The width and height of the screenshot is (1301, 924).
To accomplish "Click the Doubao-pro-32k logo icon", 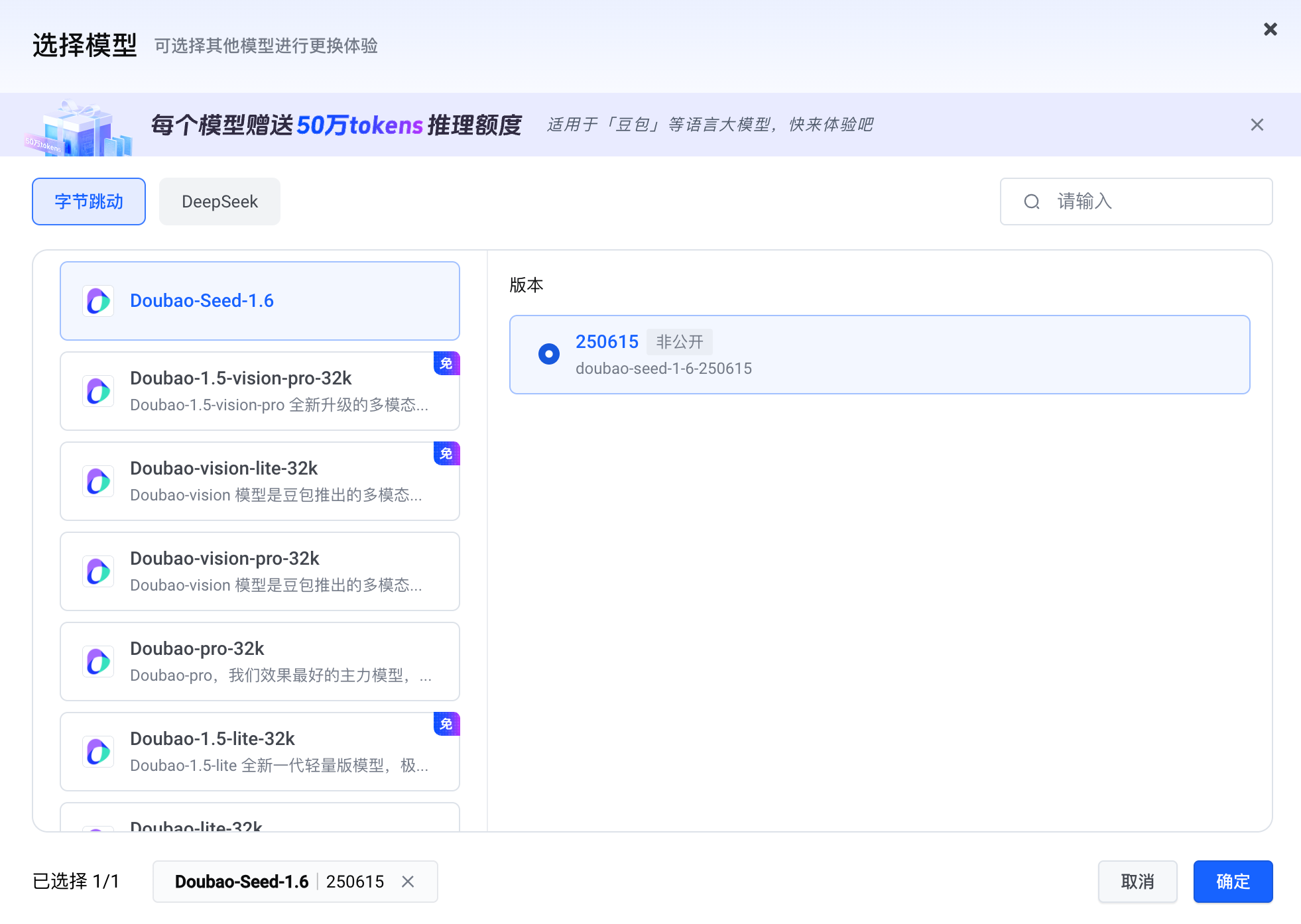I will [98, 662].
